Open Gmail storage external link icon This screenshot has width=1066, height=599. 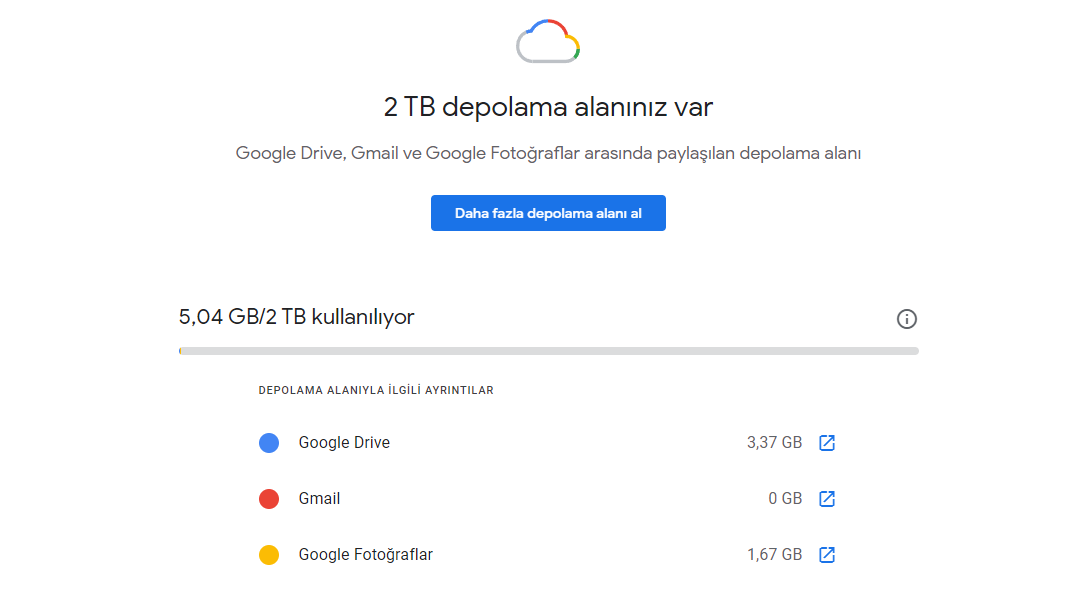[827, 499]
